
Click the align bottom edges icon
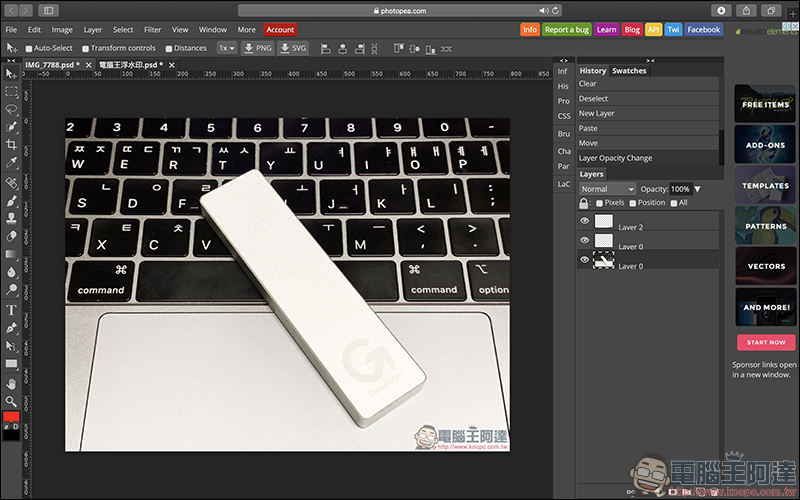pos(431,49)
